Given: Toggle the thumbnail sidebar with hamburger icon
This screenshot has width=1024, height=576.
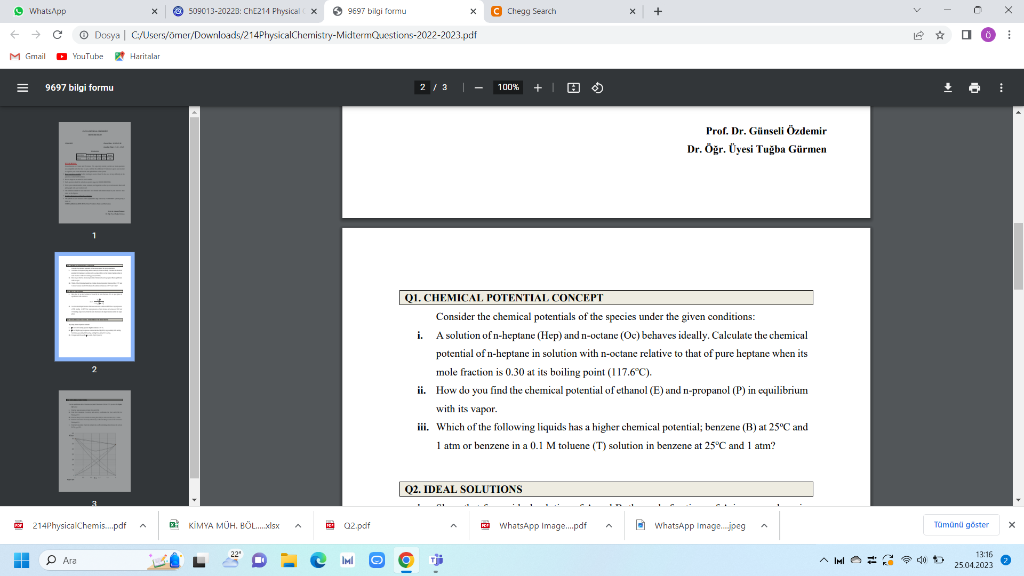Looking at the screenshot, I should click(x=22, y=87).
